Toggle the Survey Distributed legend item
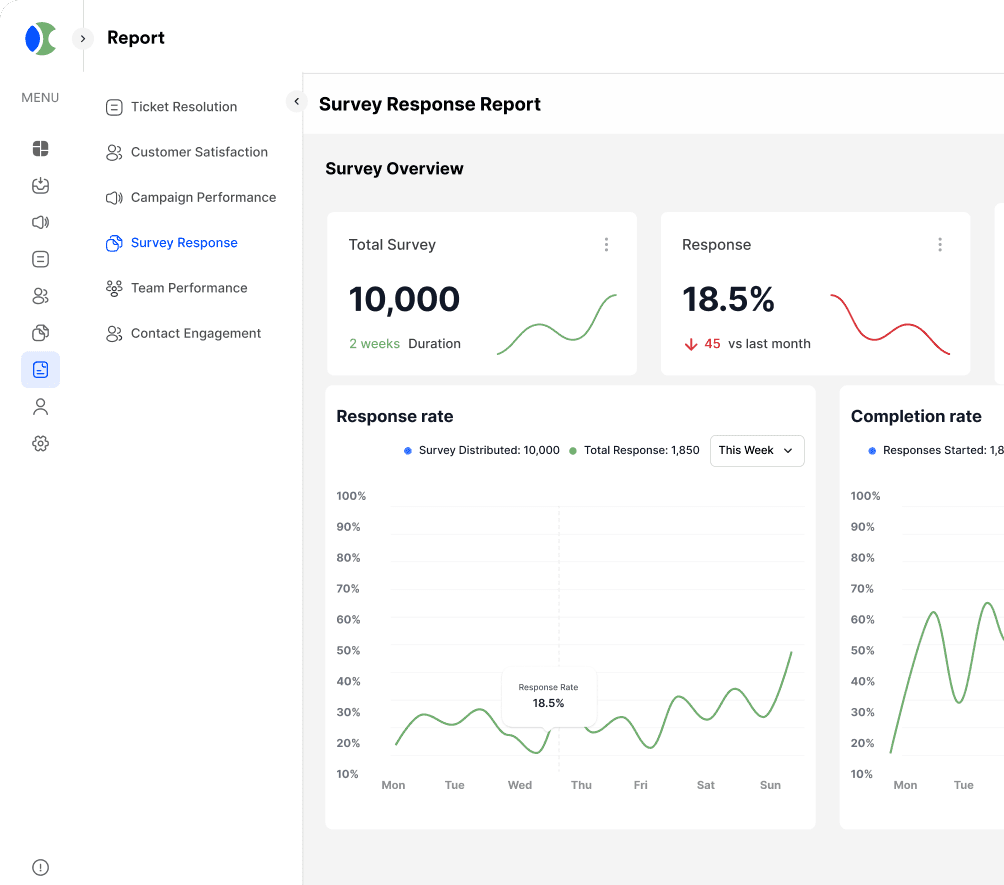Screen dimensions: 1004x885 click(x=482, y=451)
